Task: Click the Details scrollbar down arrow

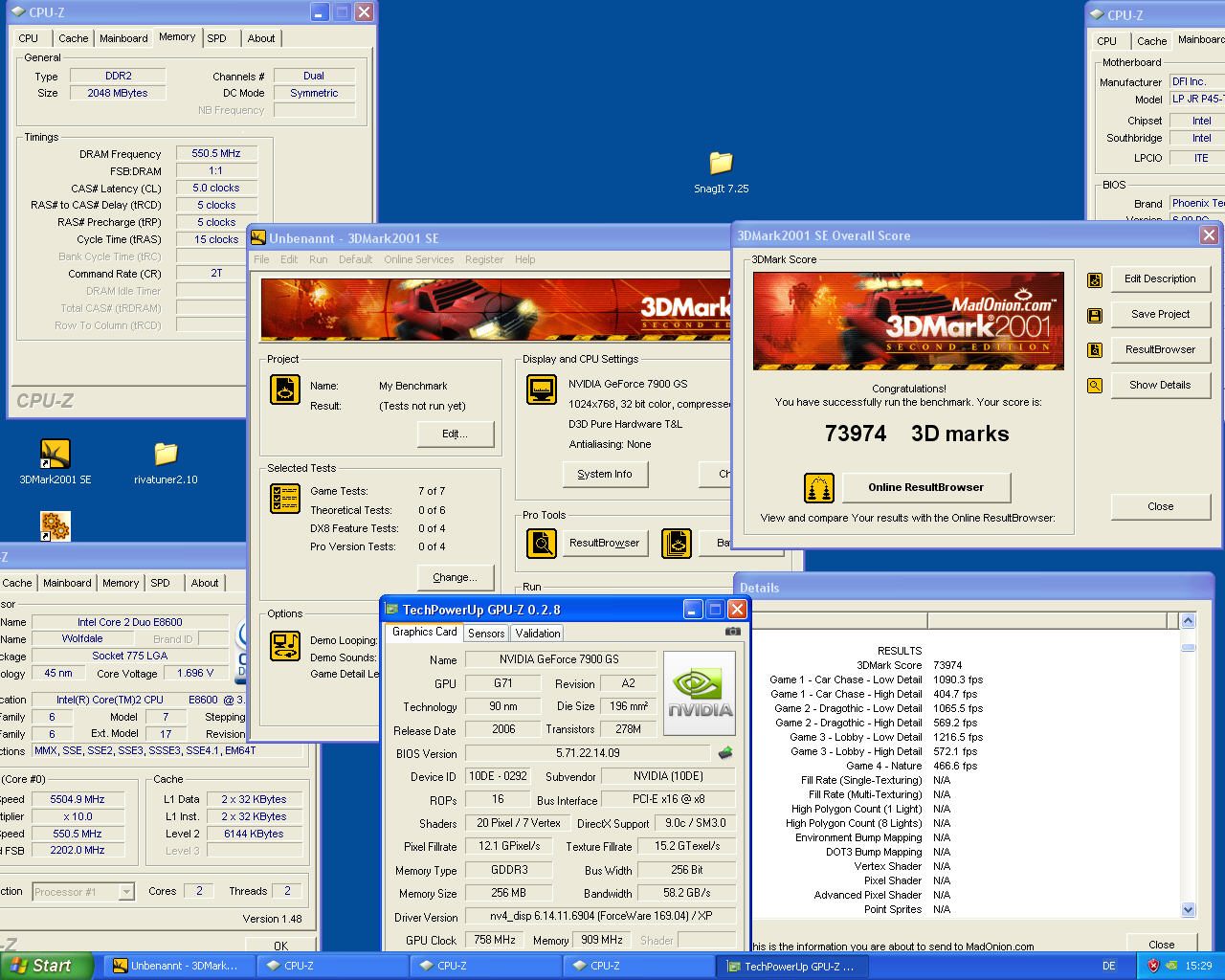Action: point(1189,910)
